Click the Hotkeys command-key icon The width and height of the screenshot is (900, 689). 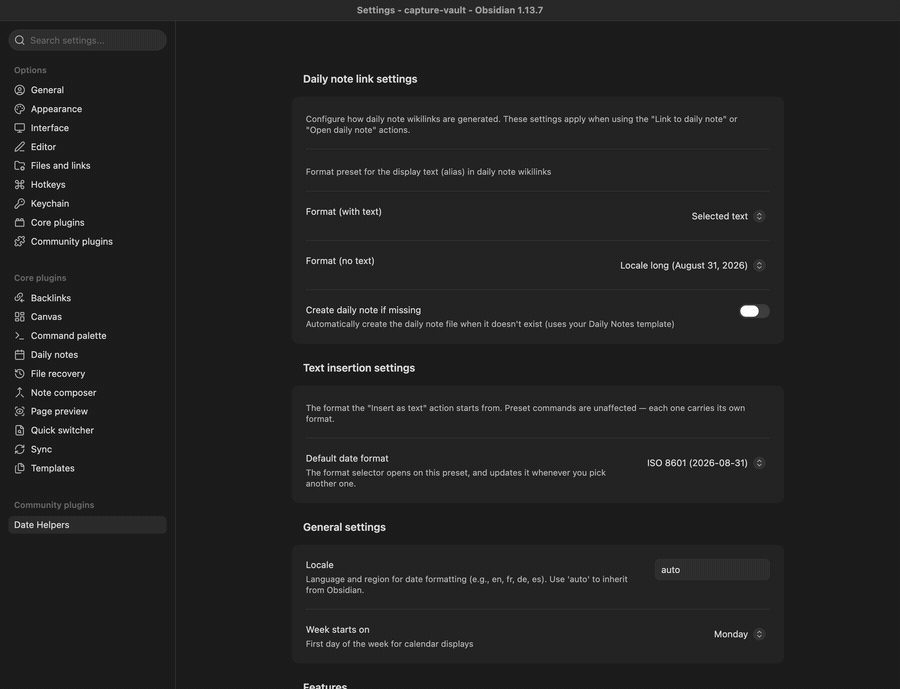[x=20, y=185]
